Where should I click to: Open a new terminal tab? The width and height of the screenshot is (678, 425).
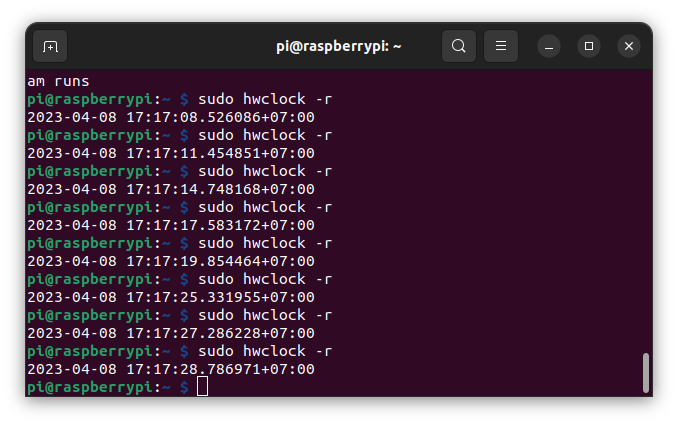point(50,46)
